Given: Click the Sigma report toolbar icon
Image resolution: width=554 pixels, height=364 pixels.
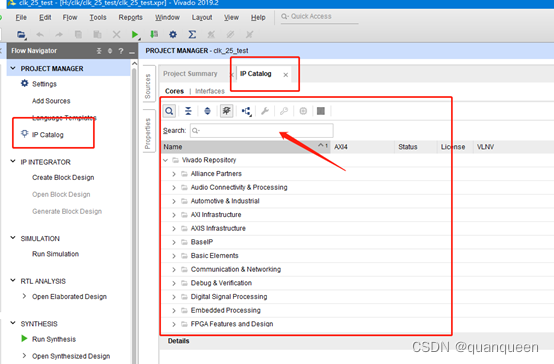Looking at the screenshot, I should 192,34.
